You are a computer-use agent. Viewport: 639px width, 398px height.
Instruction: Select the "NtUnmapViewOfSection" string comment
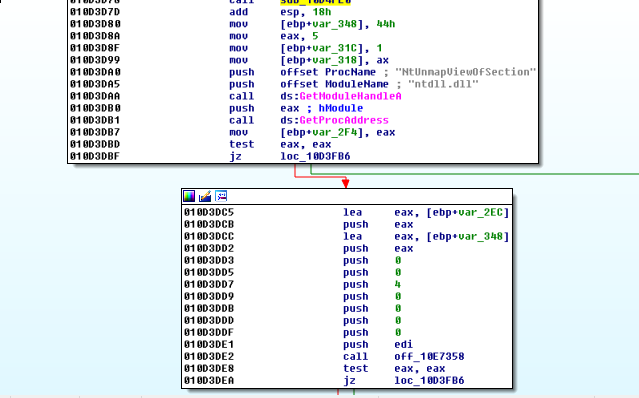[x=466, y=72]
